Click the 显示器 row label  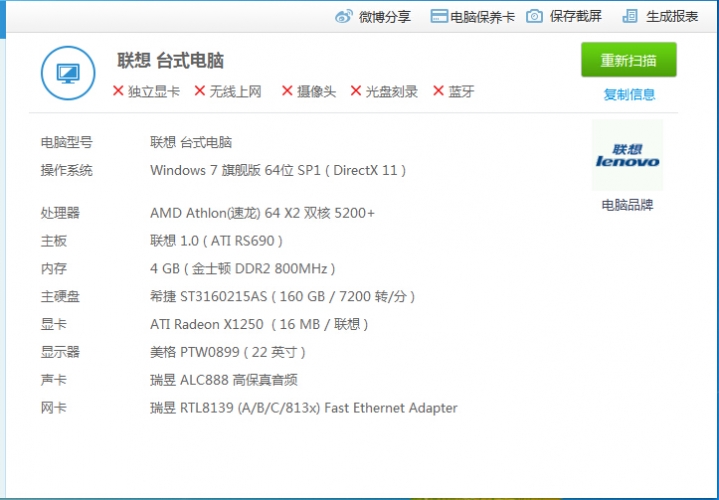60,352
